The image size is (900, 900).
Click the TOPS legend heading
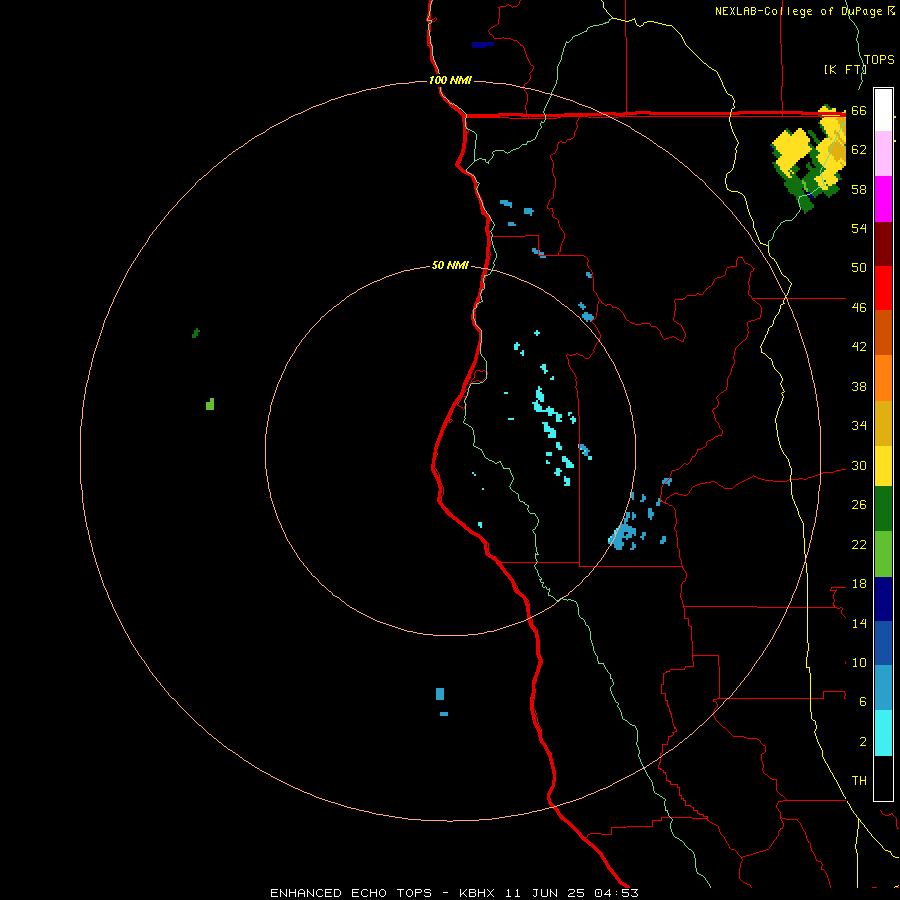click(x=879, y=59)
